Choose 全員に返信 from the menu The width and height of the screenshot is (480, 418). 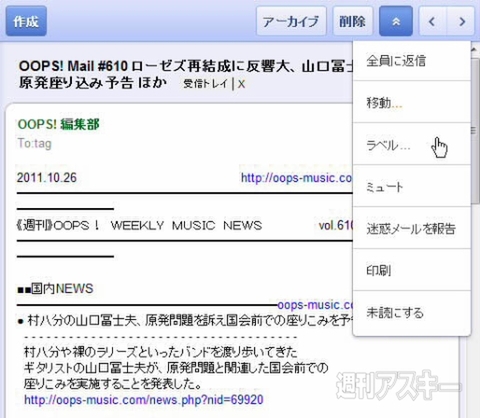click(x=411, y=61)
